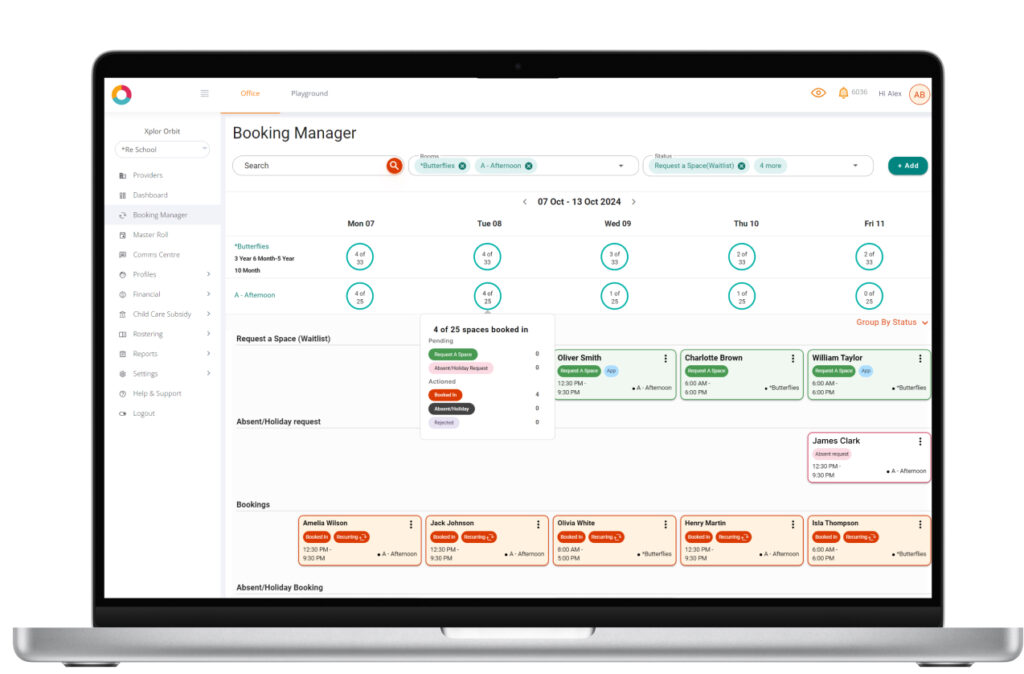This screenshot has height=674, width=1024.
Task: Remove the *Butterflies room chip
Action: tap(462, 166)
